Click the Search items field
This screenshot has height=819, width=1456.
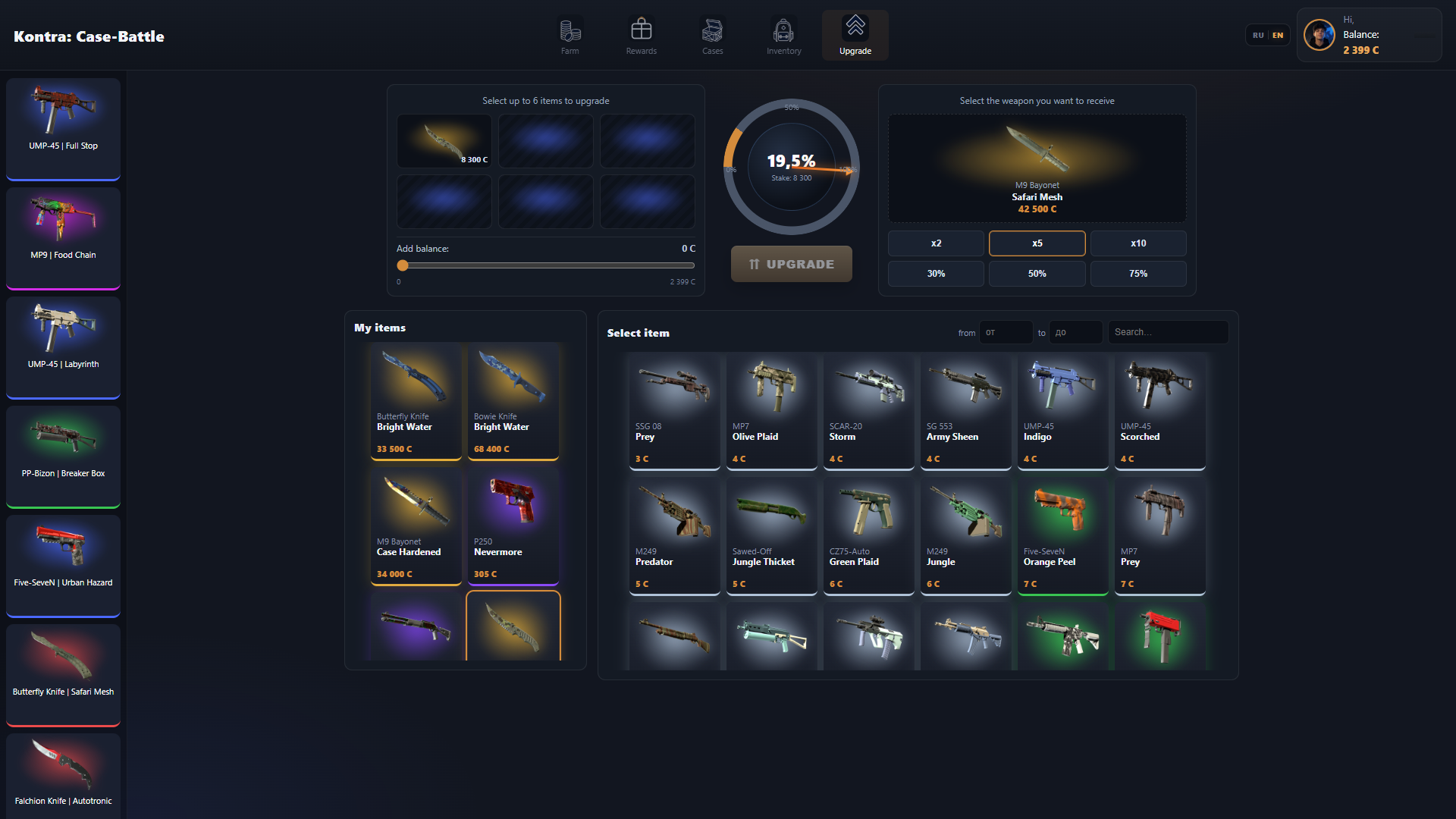point(1169,332)
